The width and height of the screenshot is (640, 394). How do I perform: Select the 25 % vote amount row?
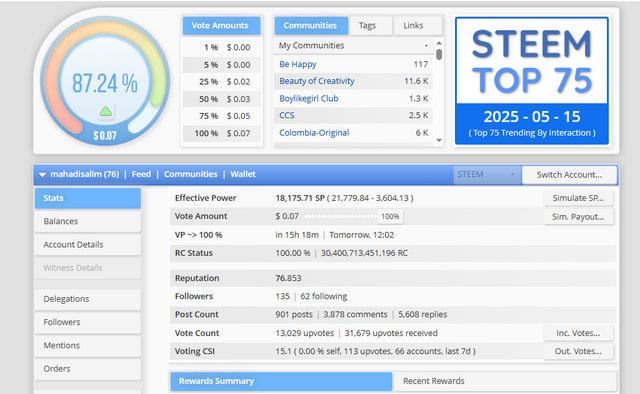(x=221, y=82)
